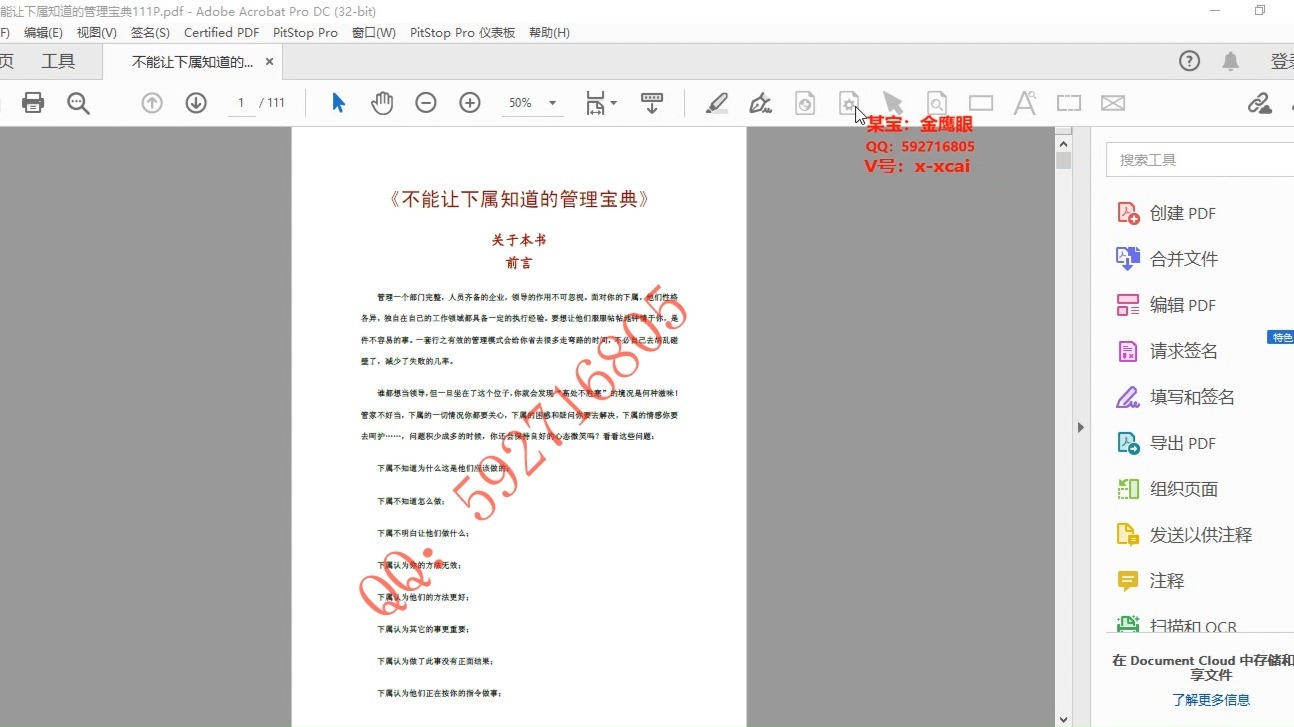Expand the collapsed right panel chevron

coord(1082,427)
